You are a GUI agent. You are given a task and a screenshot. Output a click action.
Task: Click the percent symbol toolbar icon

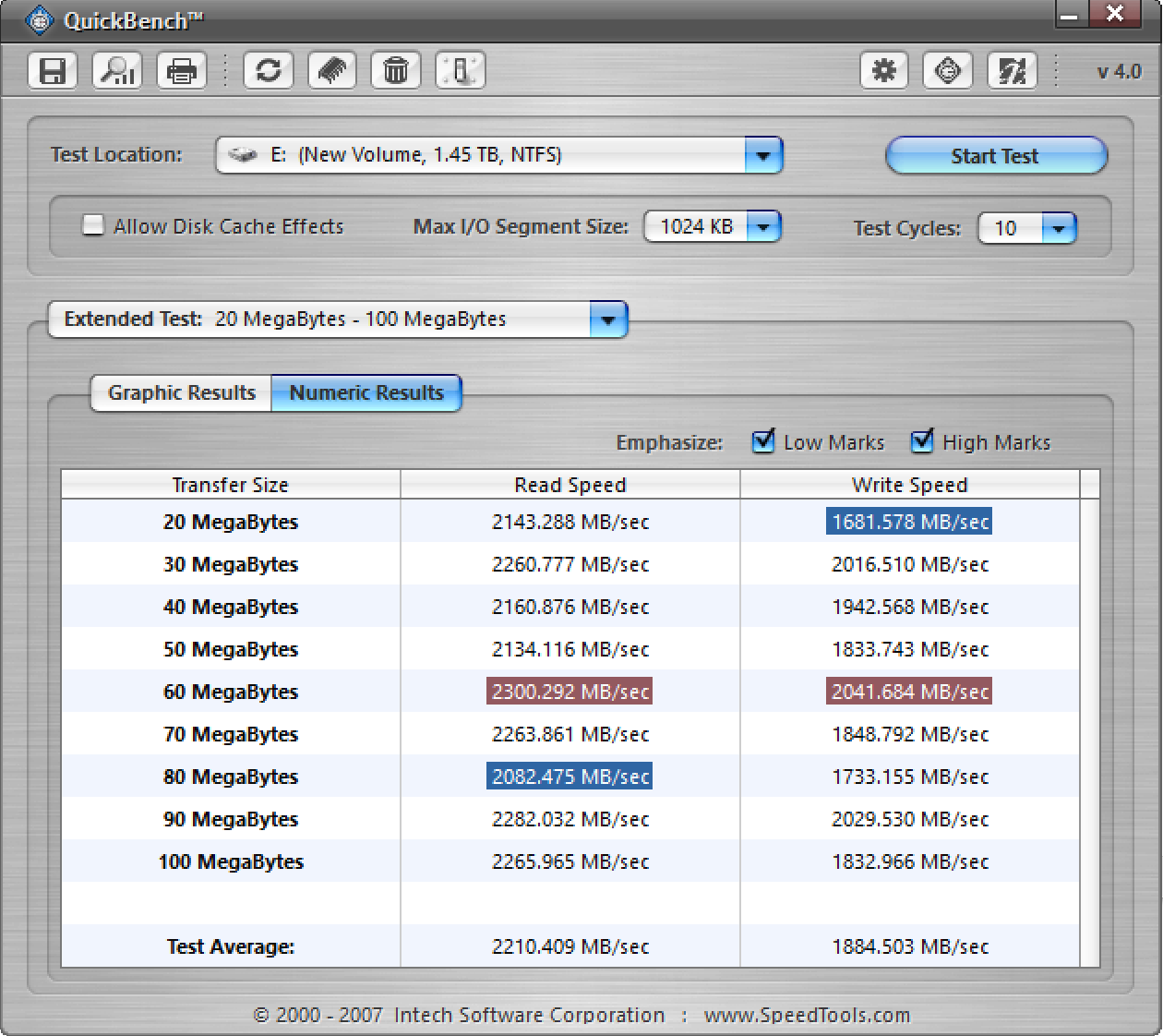click(1012, 71)
